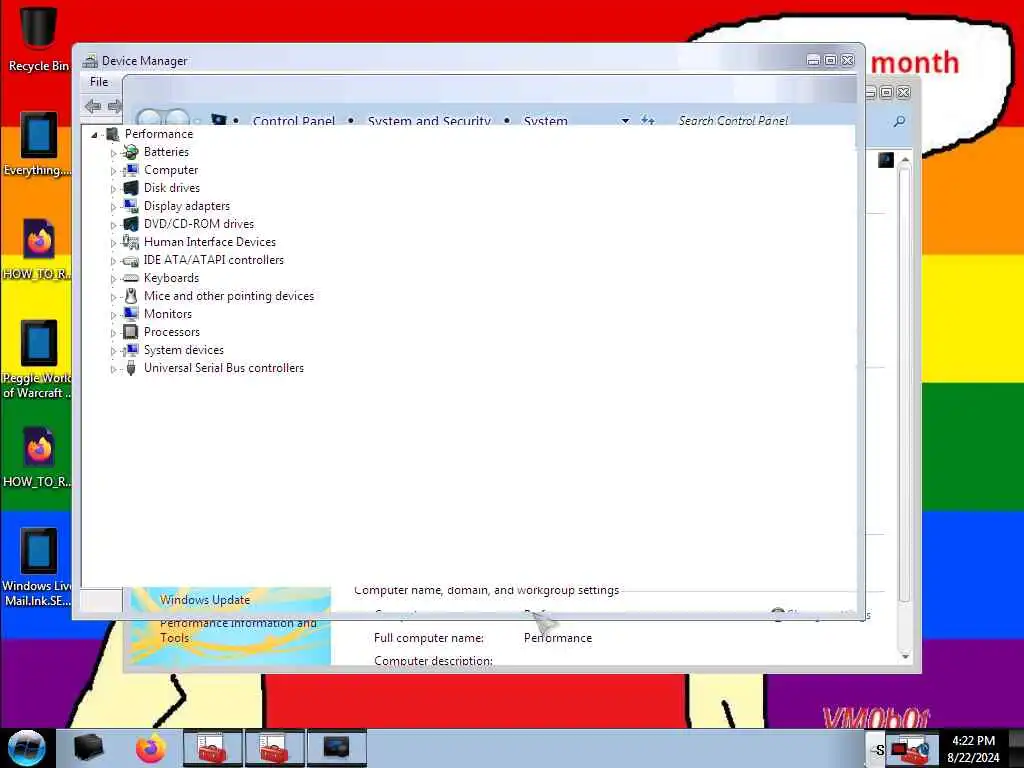Click the System window scroll up arrow
1024x768 pixels.
point(904,161)
